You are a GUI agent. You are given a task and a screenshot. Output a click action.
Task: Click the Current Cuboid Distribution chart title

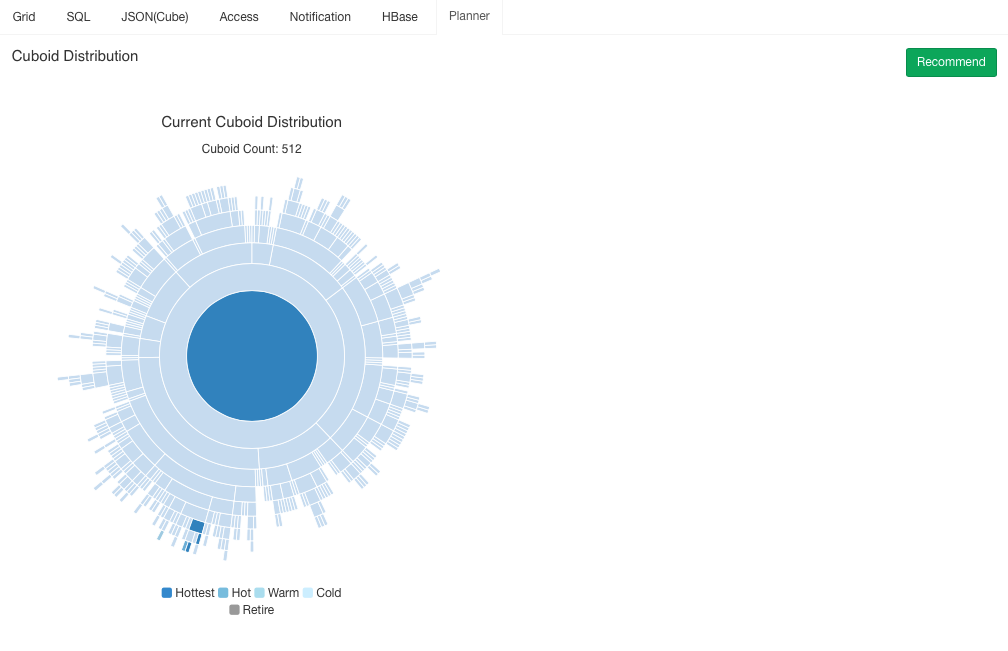pos(252,122)
